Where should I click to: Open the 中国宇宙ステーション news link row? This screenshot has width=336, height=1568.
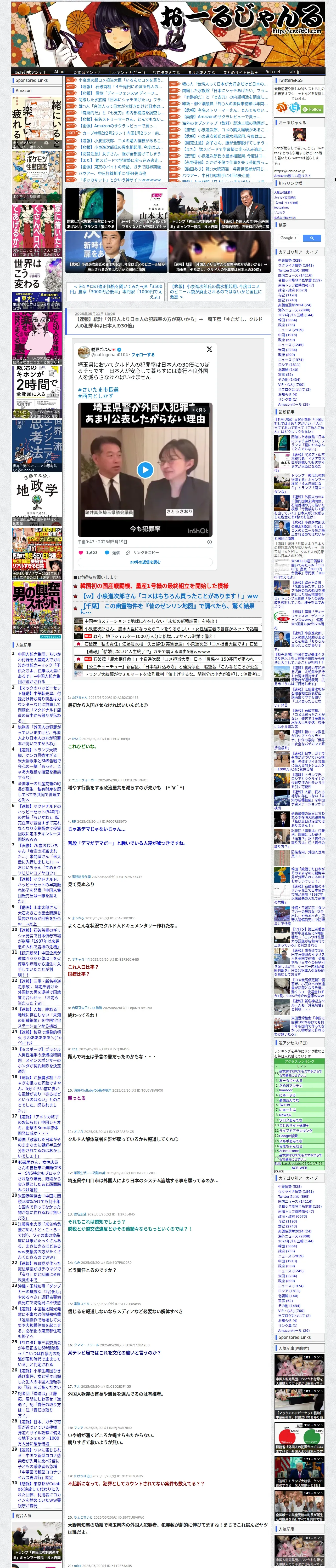[x=168, y=621]
